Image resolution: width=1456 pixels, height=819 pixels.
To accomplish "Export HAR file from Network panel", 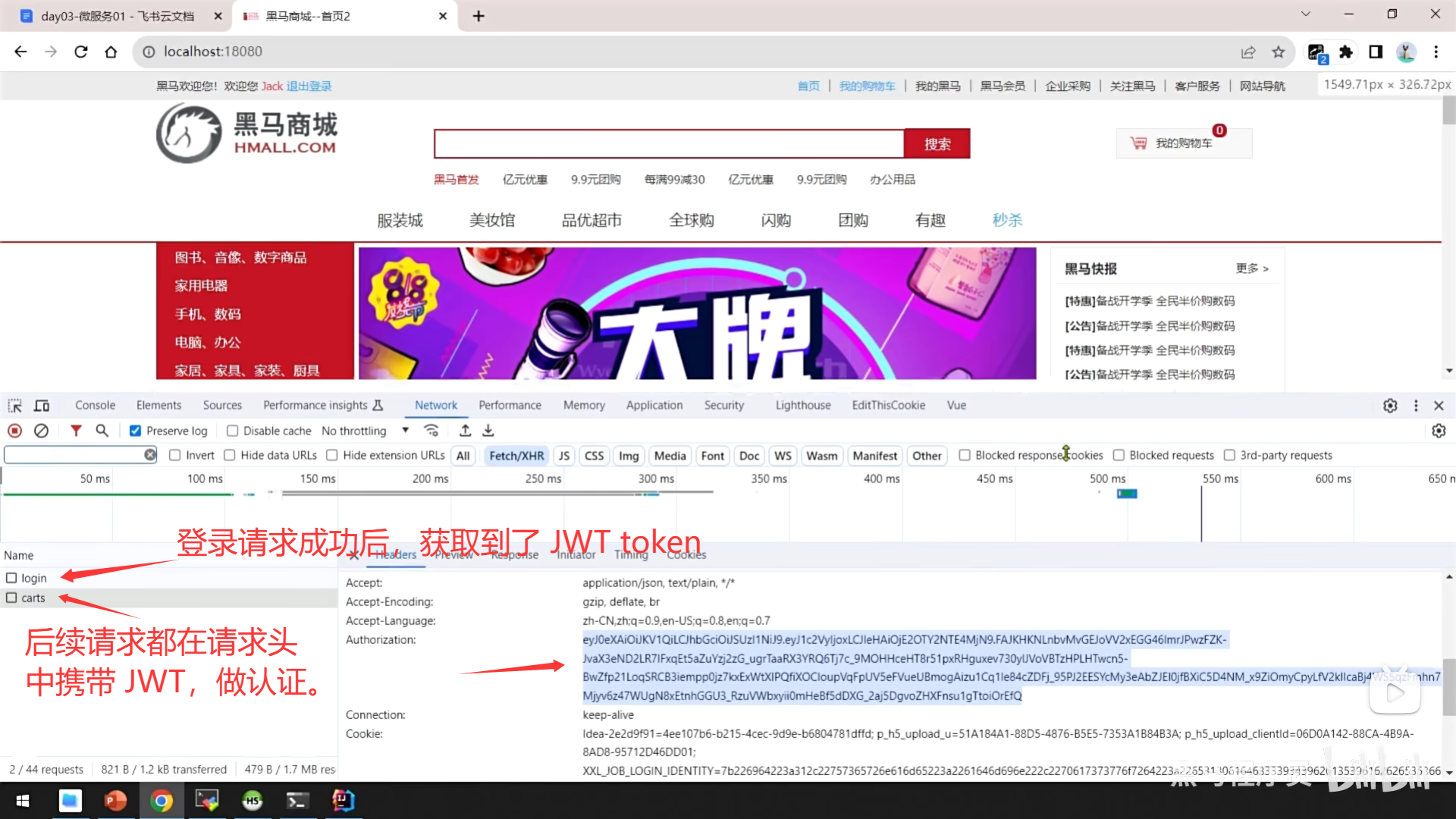I will tap(488, 430).
